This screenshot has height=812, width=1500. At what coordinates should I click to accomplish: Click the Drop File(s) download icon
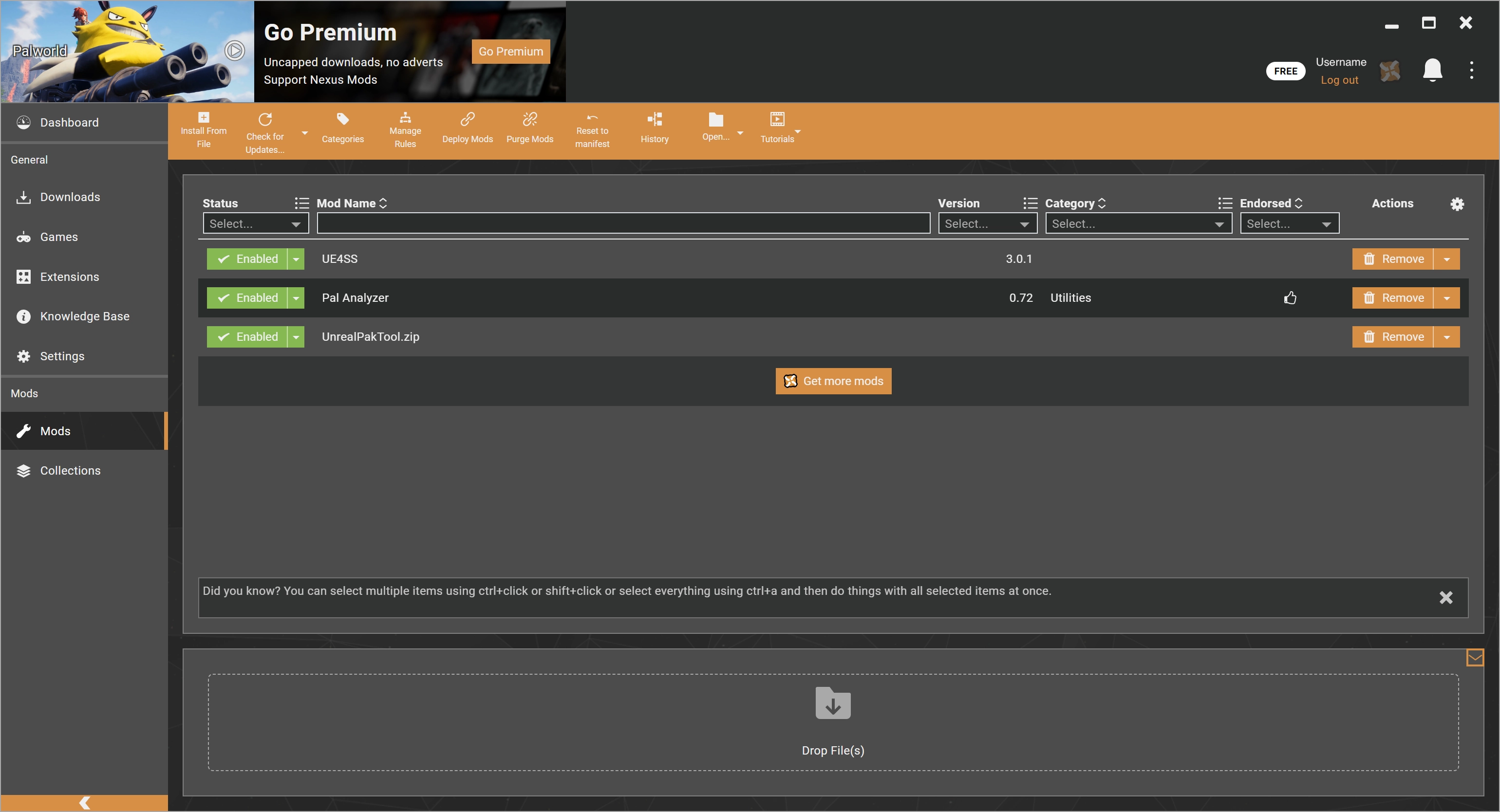[833, 703]
